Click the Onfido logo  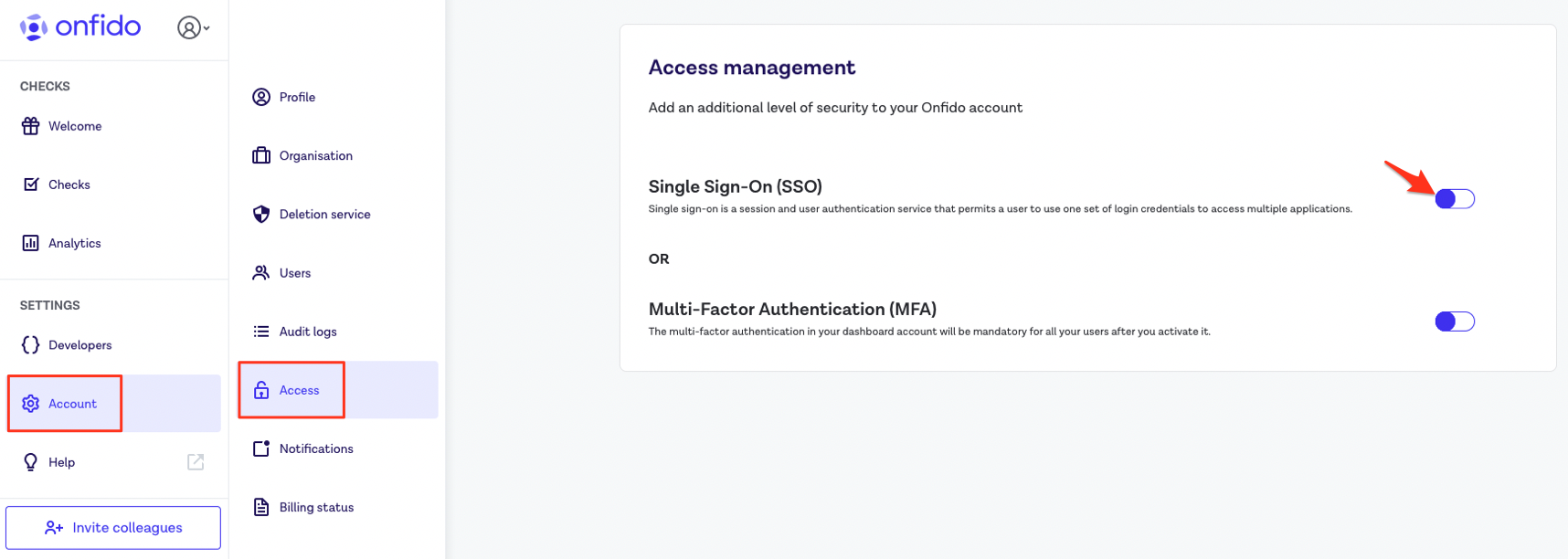point(80,27)
